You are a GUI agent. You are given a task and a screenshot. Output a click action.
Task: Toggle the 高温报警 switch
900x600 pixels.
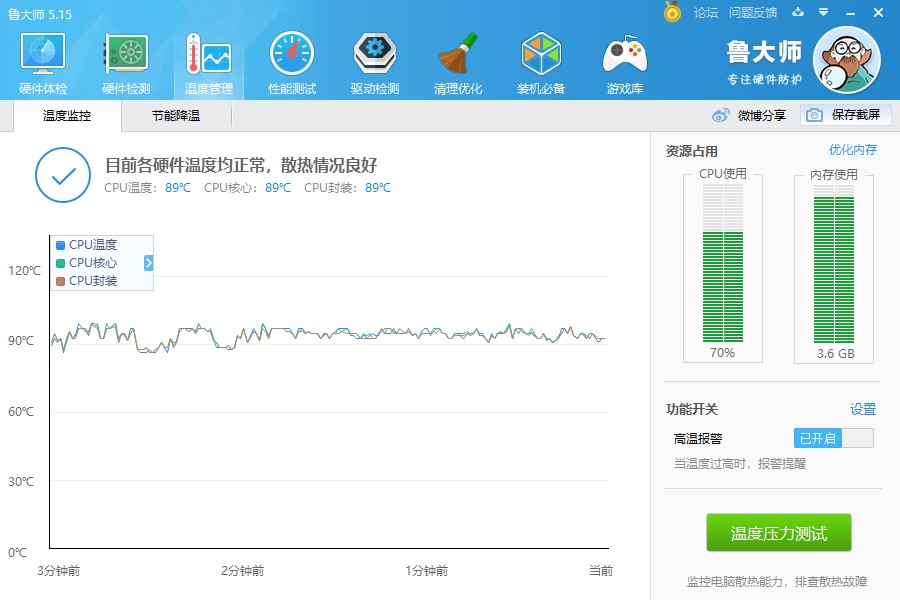[x=834, y=438]
